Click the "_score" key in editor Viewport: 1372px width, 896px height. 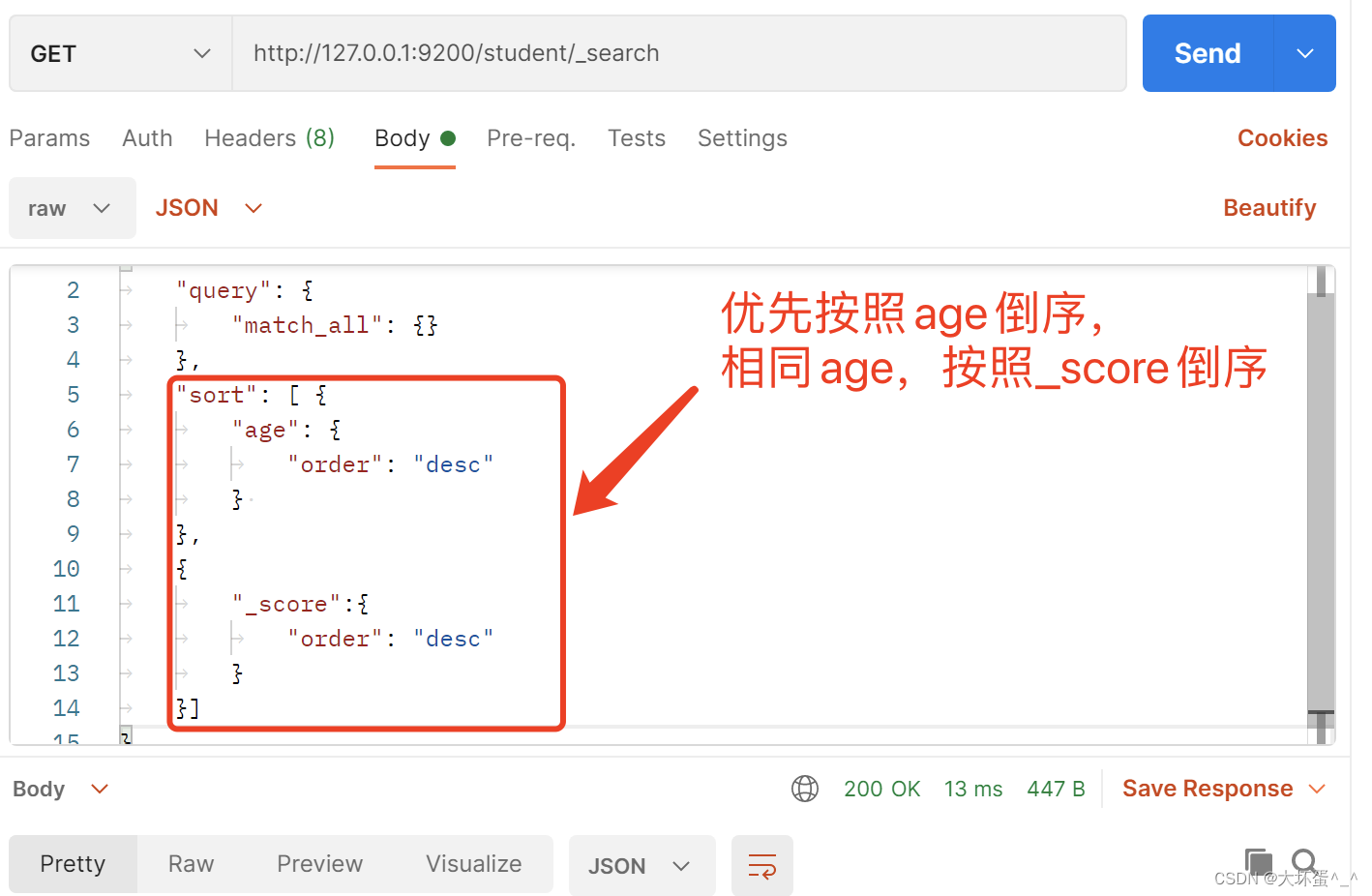tap(286, 604)
